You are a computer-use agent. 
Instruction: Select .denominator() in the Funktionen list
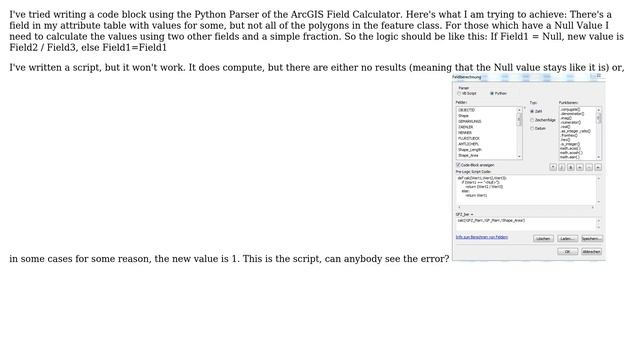point(572,114)
